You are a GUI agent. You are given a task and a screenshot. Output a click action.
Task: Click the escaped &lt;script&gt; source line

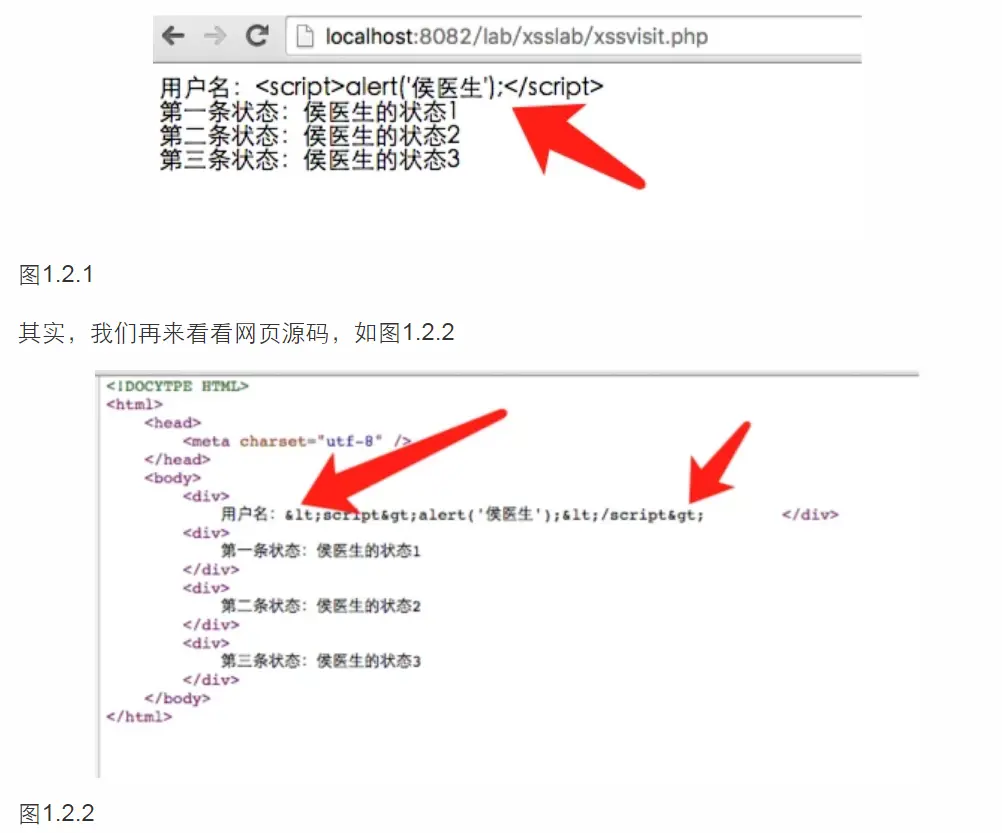coord(462,514)
